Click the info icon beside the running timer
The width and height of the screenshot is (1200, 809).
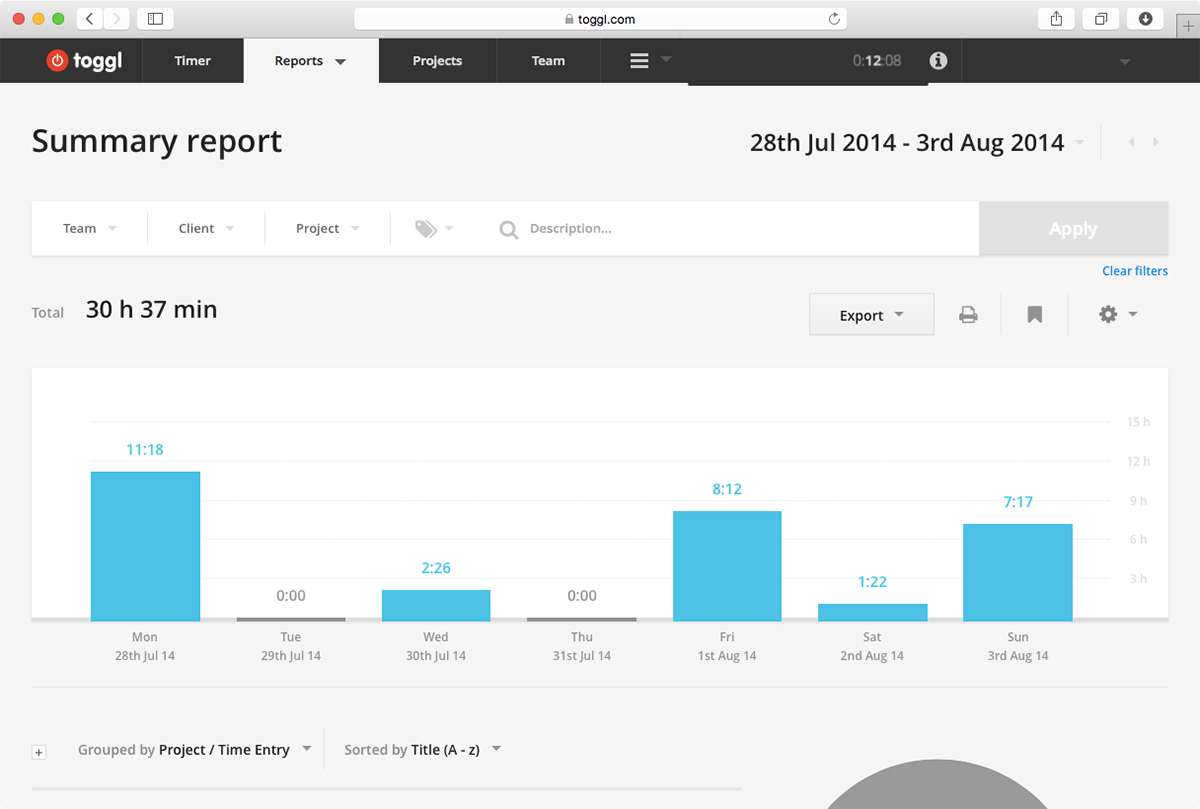[938, 61]
